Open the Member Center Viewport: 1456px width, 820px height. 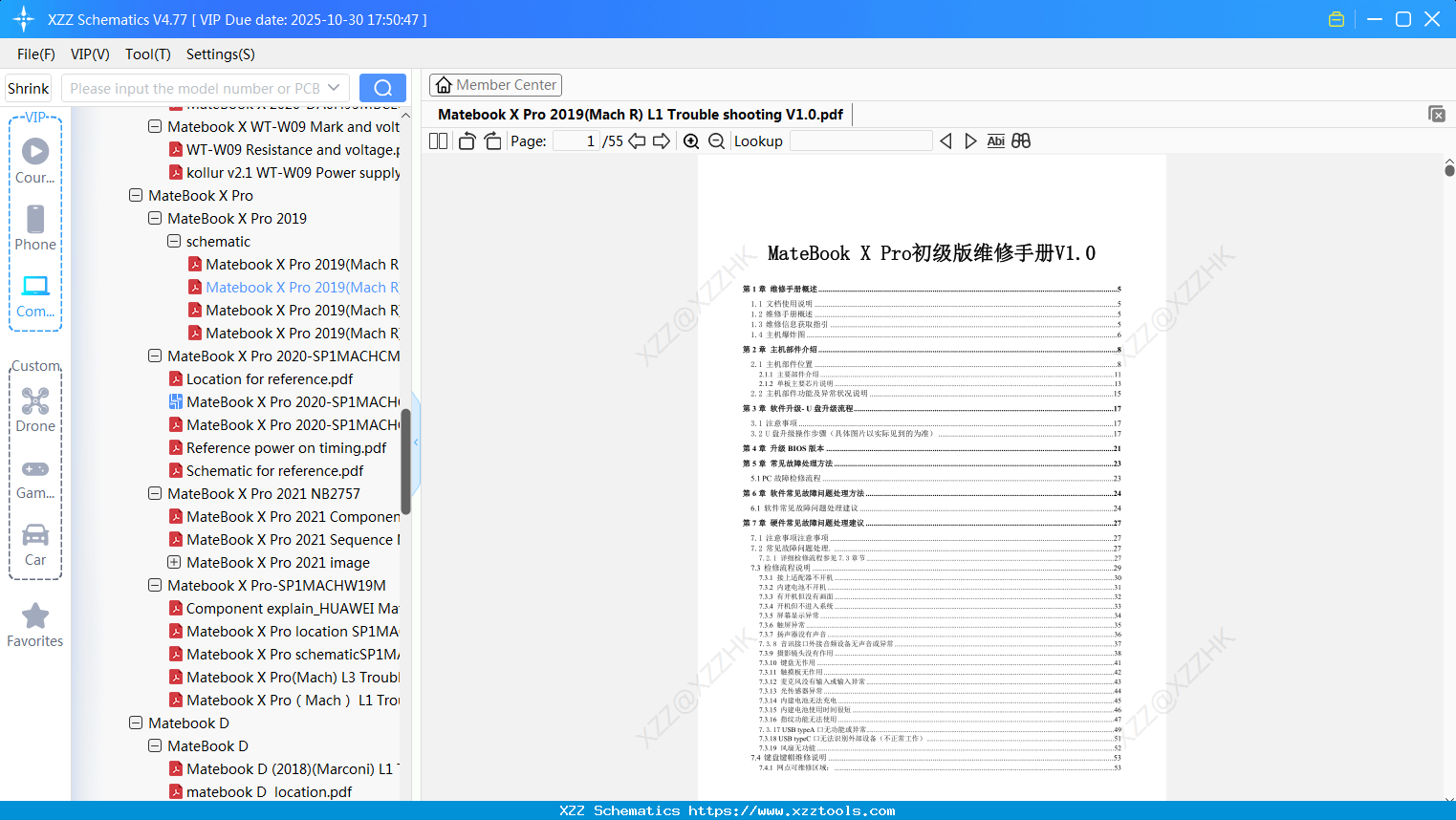point(495,85)
